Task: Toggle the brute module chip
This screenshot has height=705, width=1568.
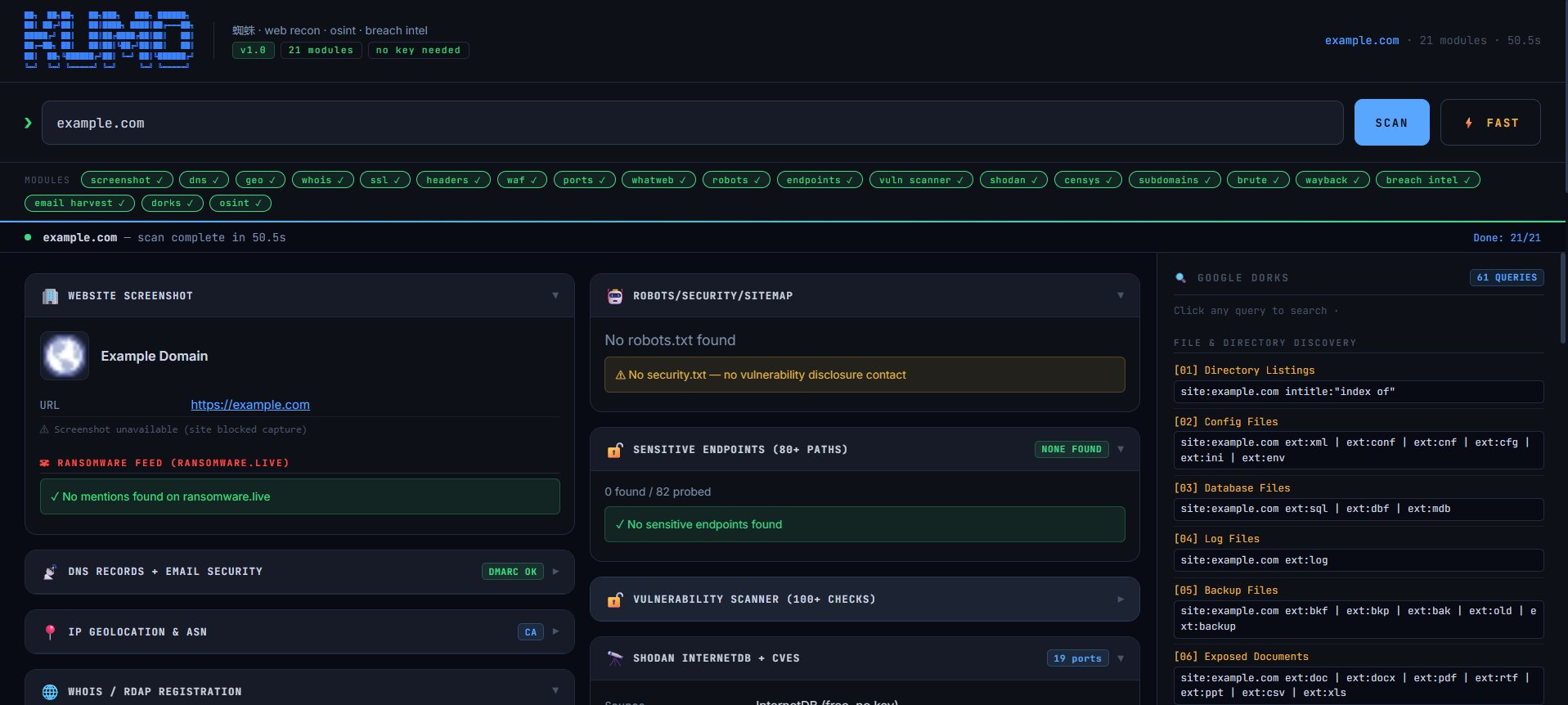Action: (x=1258, y=180)
